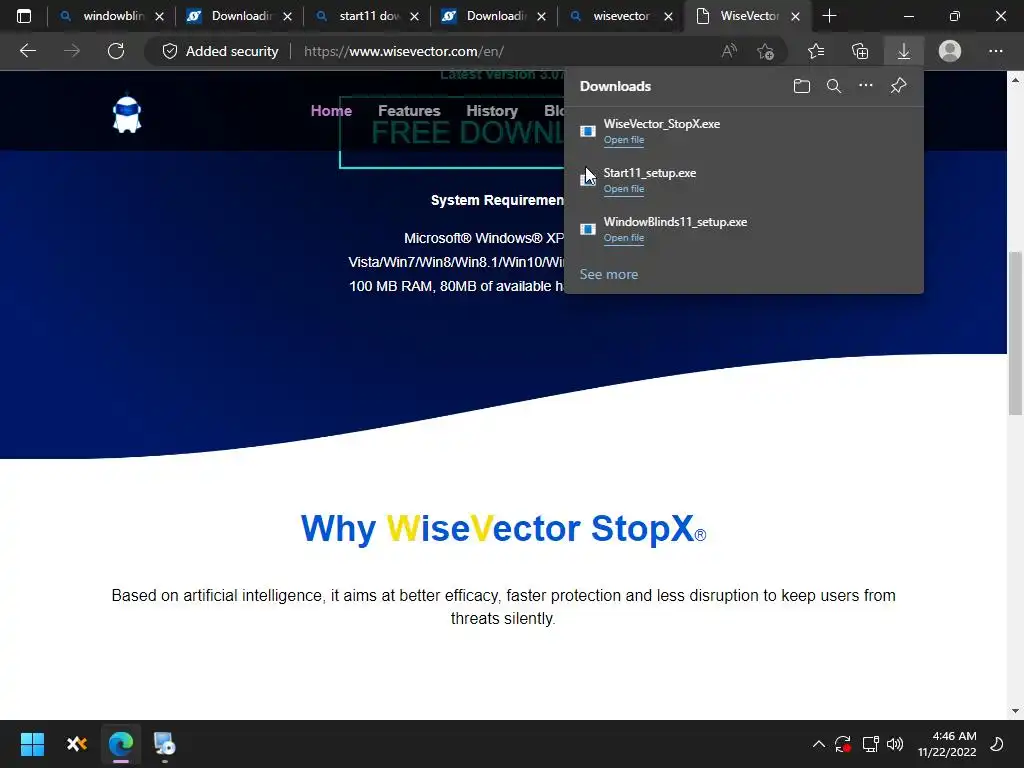Search downloads with the magnifier icon
1024x768 pixels.
point(834,86)
